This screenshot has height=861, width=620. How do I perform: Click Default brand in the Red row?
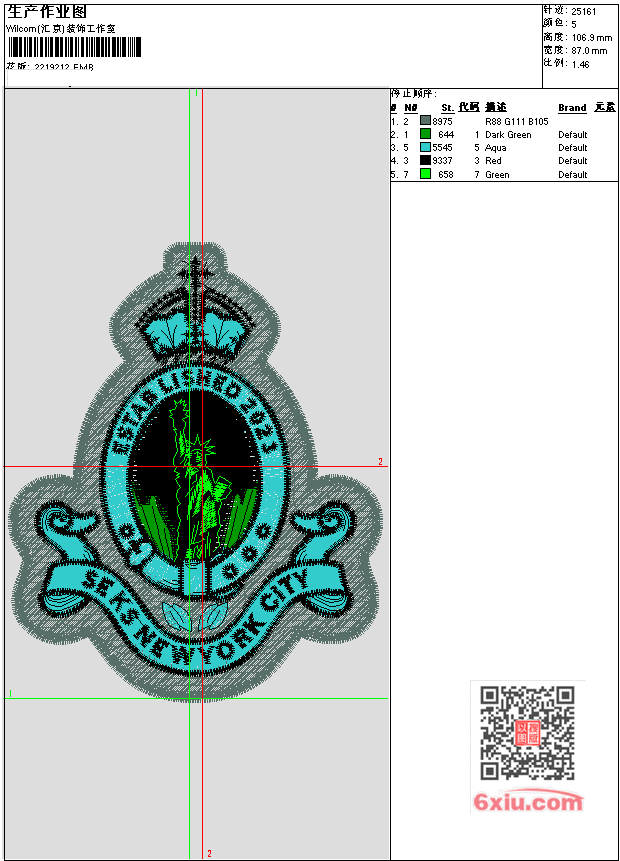573,161
